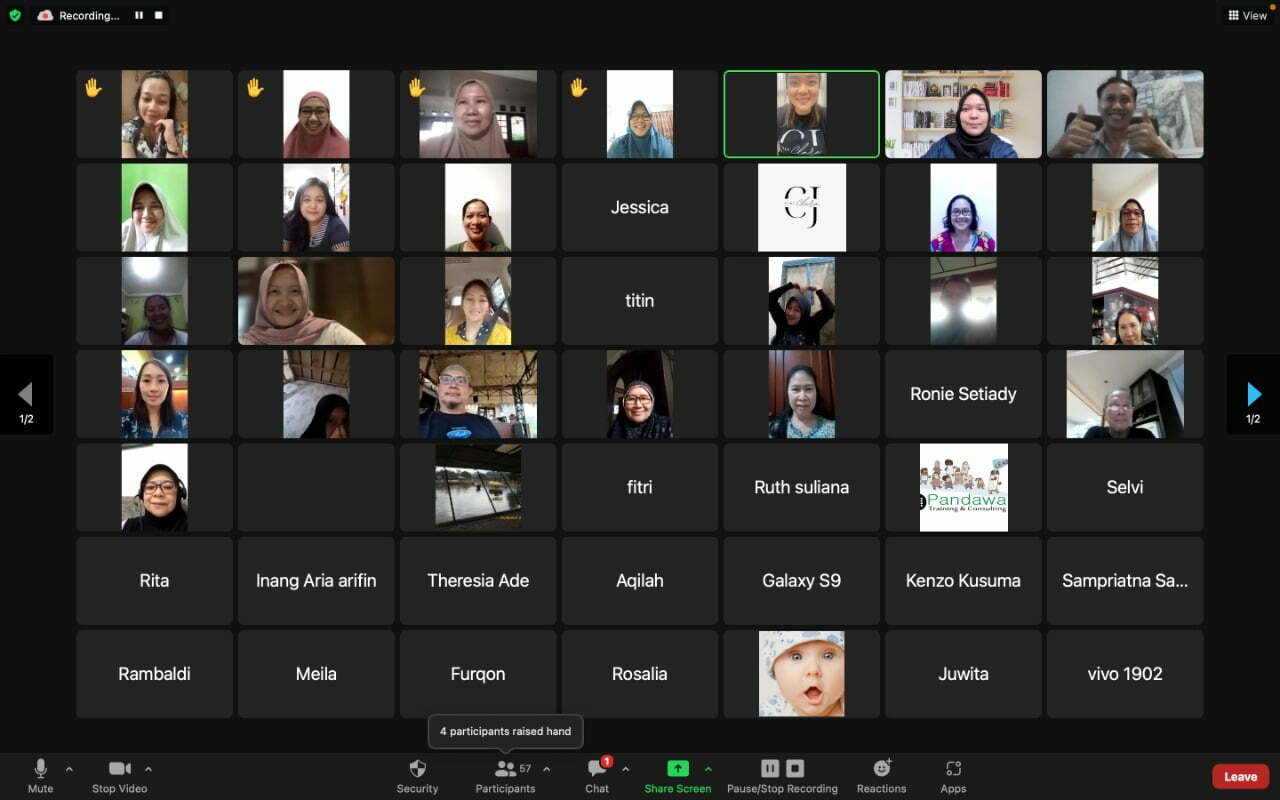The width and height of the screenshot is (1280, 800).
Task: Go to next page of participants
Action: (x=1253, y=395)
